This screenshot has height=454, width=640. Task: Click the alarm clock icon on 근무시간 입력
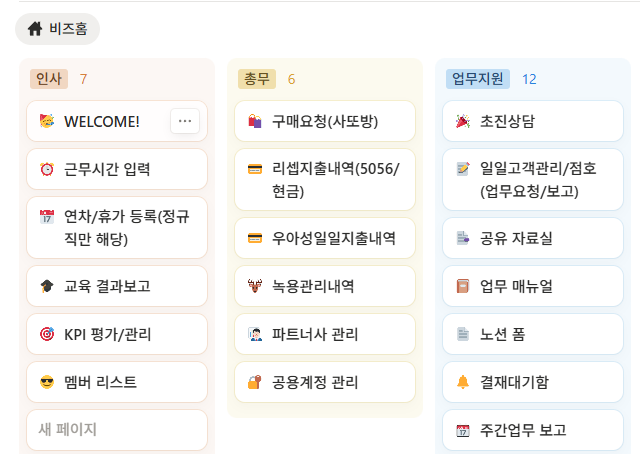(47, 169)
